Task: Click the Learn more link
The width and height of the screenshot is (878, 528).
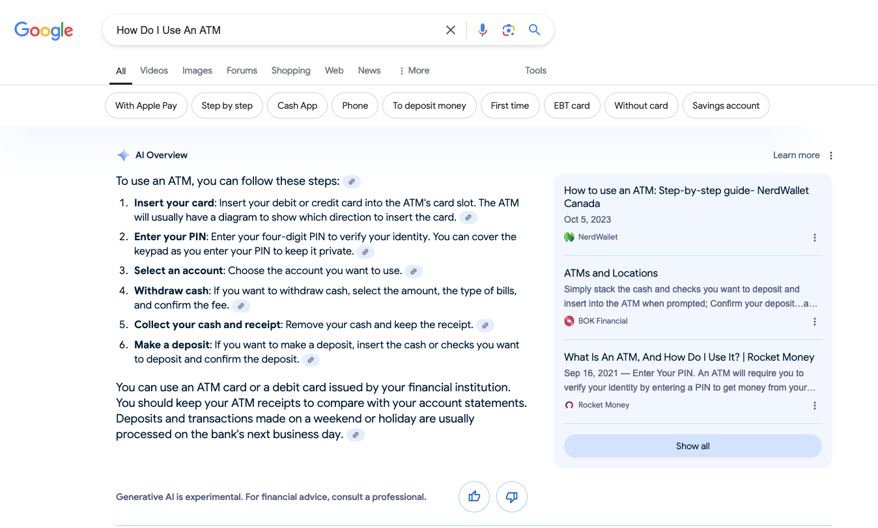Action: click(796, 156)
